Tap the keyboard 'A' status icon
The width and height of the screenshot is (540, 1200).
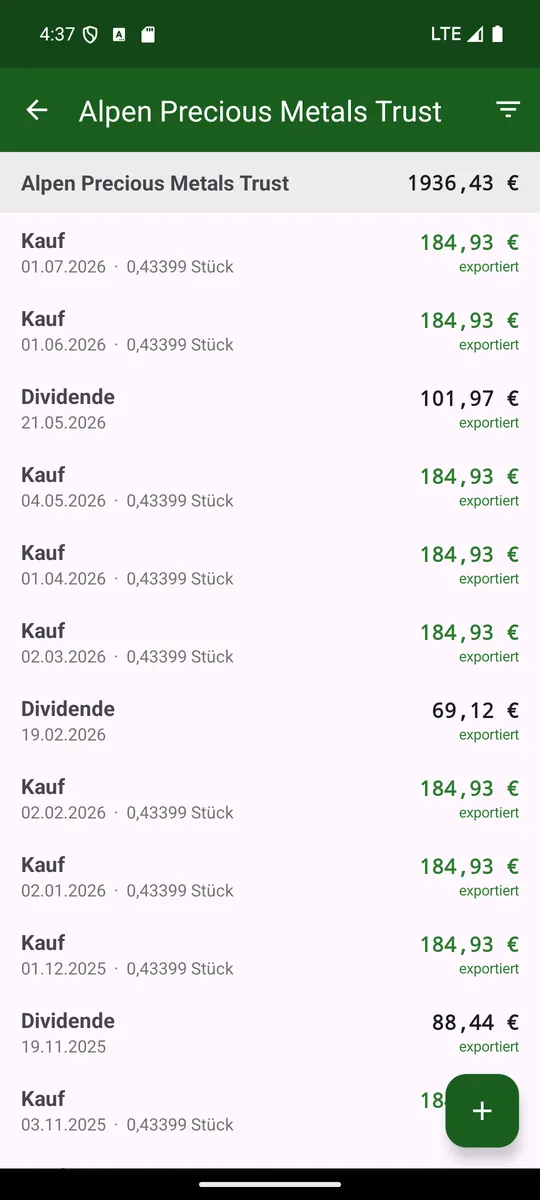point(119,34)
